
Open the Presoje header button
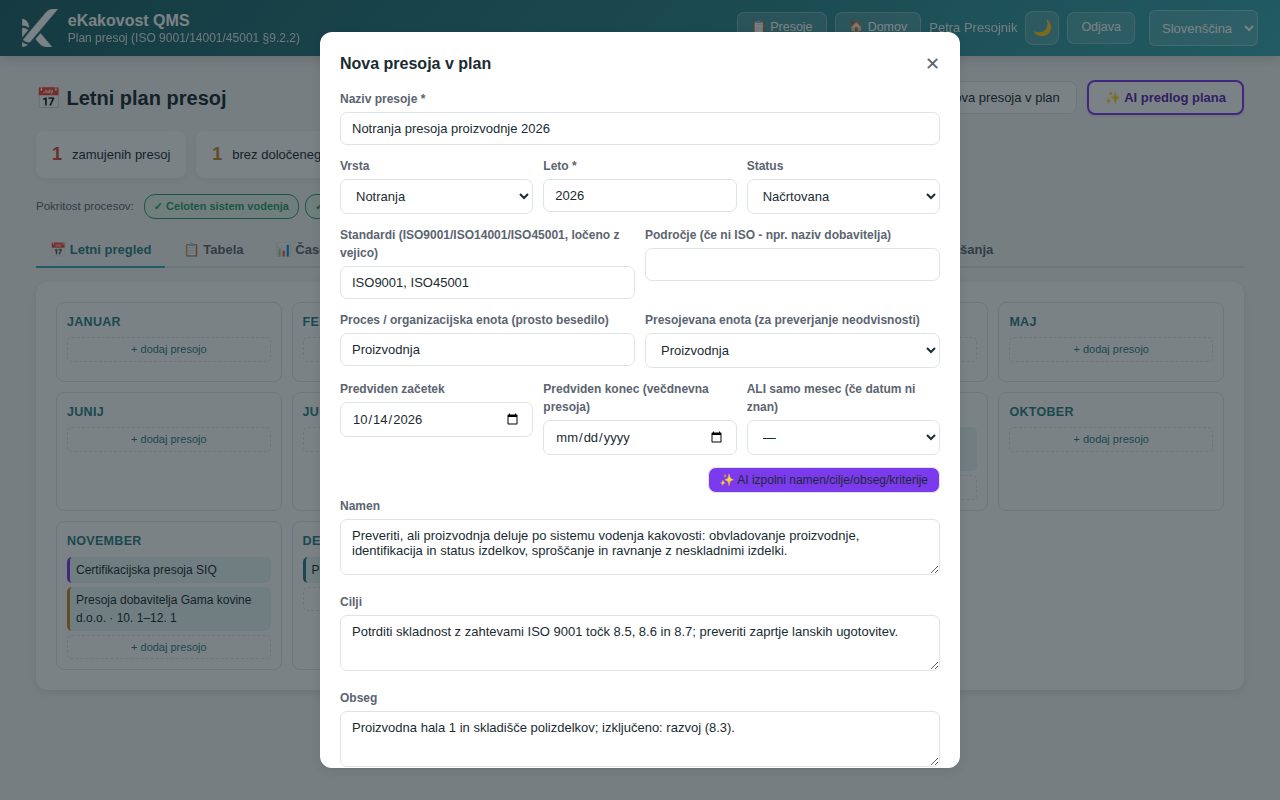tap(782, 27)
